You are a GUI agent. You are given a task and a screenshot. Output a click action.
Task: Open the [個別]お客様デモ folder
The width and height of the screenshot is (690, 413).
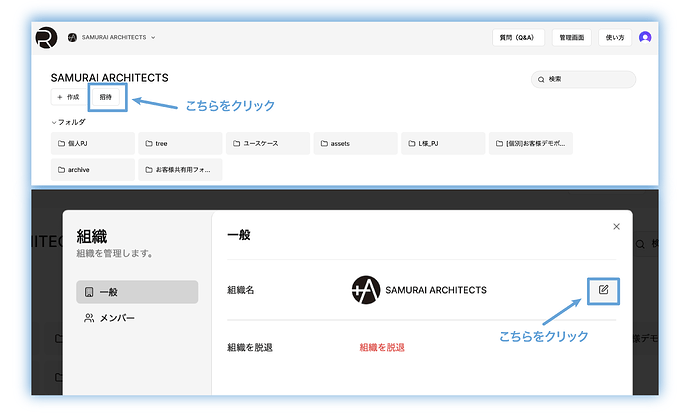coord(531,143)
